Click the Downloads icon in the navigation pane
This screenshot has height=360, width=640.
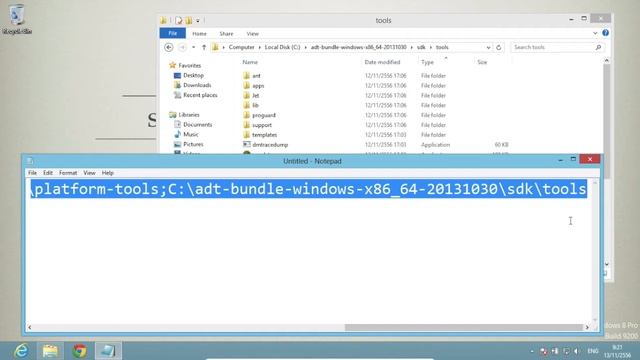177,85
